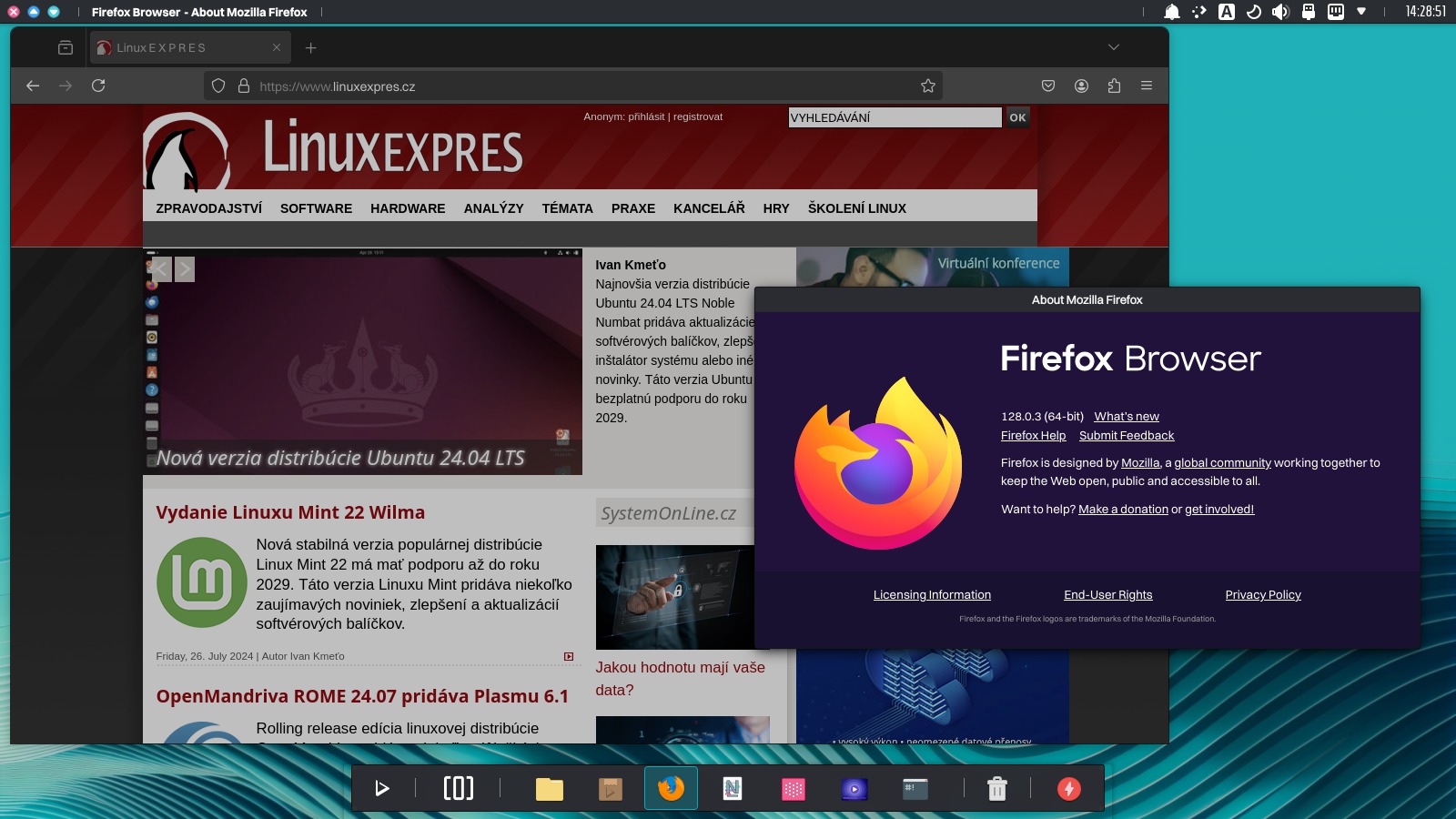
Task: Open the file manager from the dock
Action: click(x=550, y=788)
